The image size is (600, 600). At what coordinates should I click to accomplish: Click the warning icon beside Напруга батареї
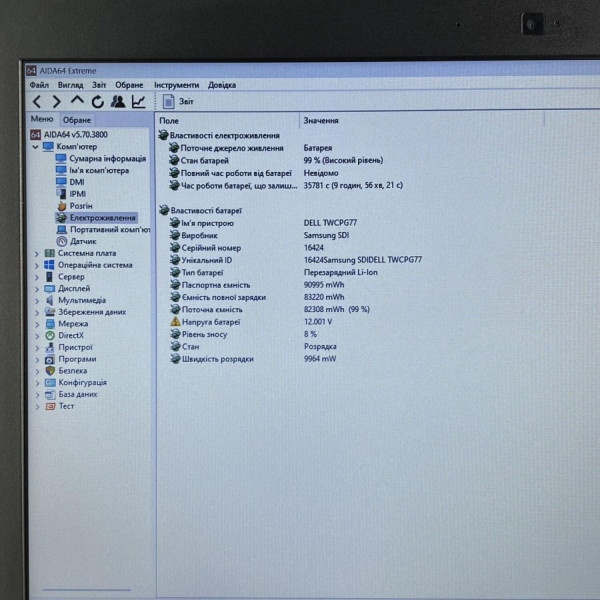coord(175,322)
